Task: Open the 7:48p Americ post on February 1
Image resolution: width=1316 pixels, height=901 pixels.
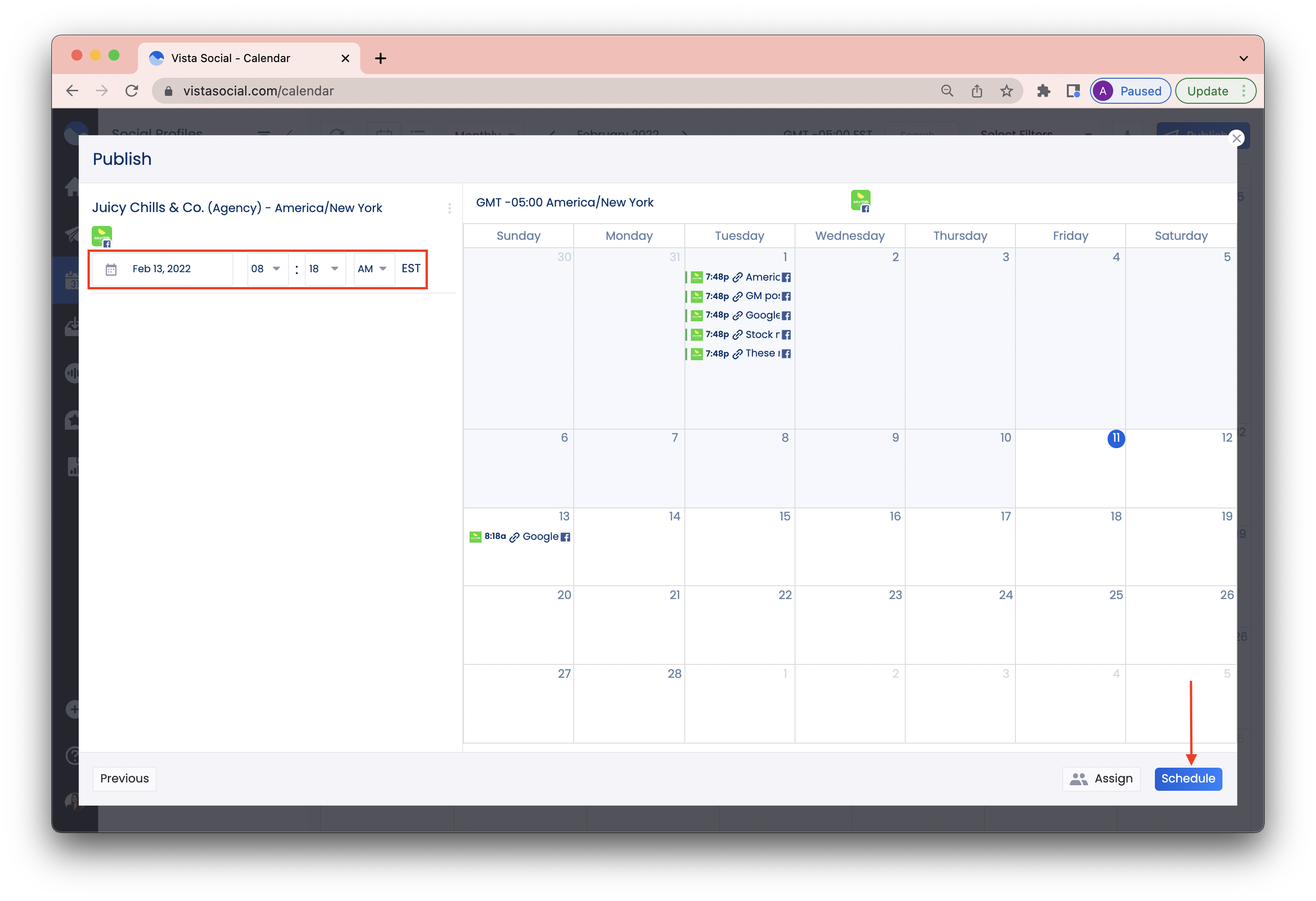Action: point(739,277)
